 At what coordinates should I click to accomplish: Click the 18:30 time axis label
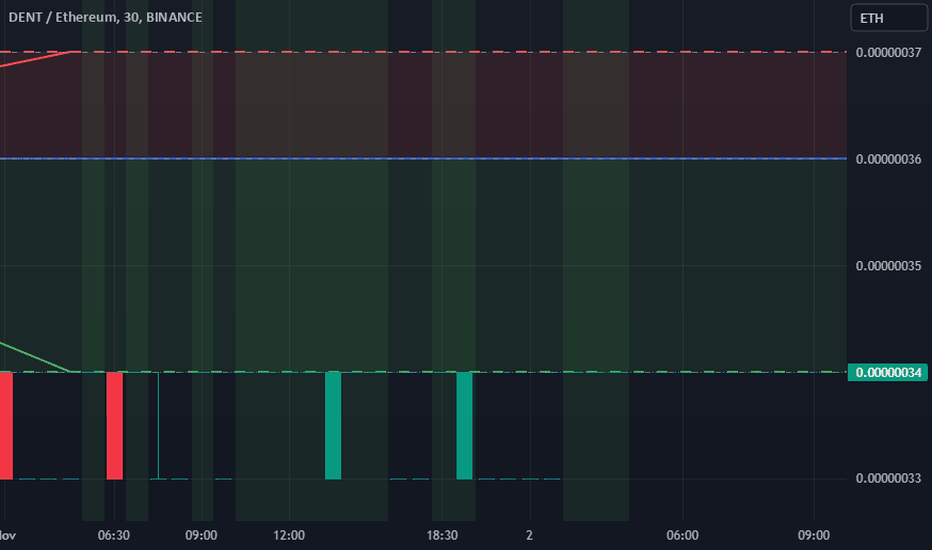442,535
